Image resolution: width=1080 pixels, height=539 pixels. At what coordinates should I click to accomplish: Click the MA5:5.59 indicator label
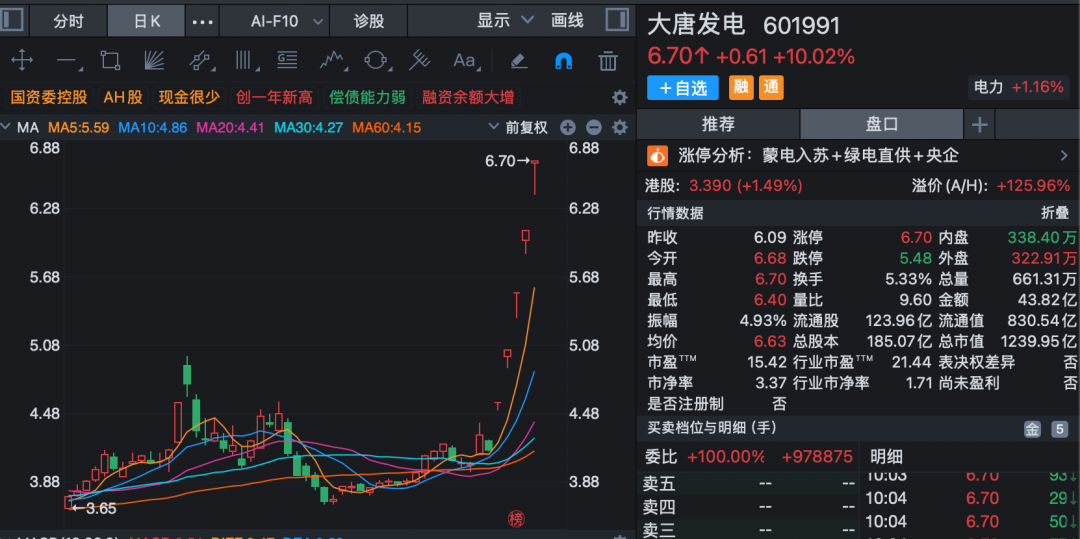(78, 127)
